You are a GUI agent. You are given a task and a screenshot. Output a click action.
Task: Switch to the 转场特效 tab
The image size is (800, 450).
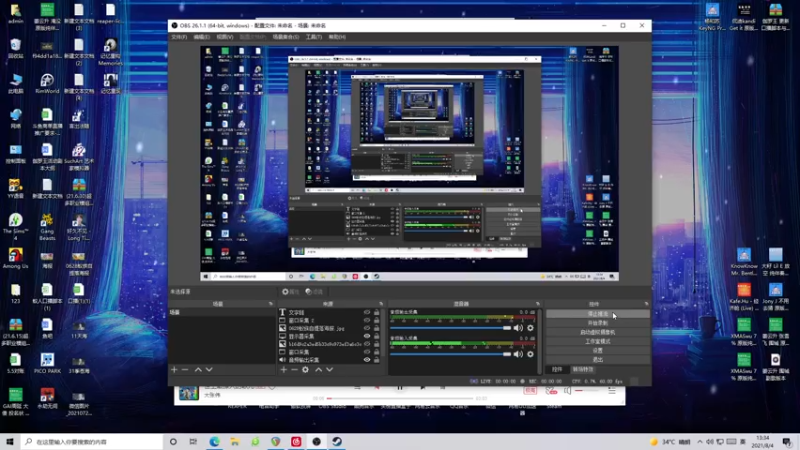(583, 369)
